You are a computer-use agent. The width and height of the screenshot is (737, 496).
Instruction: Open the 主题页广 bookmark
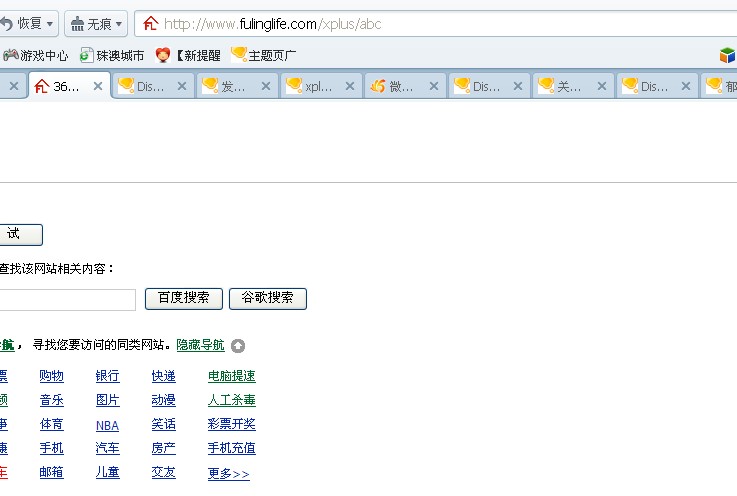point(264,55)
